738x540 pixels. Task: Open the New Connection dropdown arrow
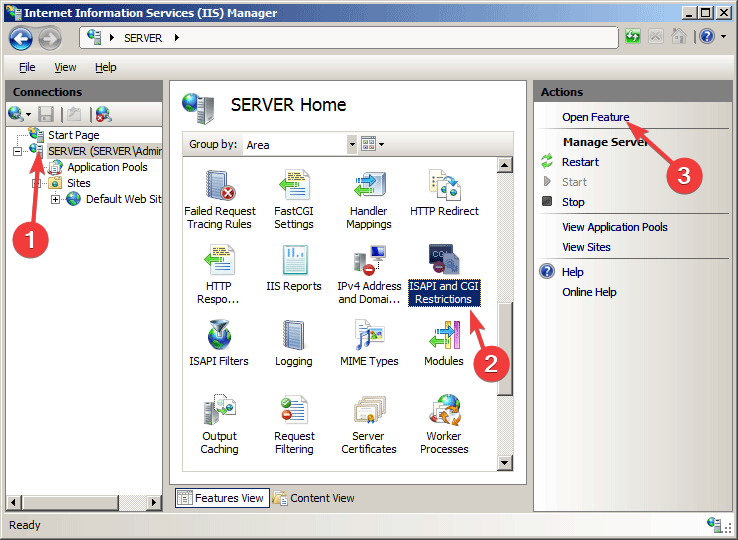[x=29, y=114]
